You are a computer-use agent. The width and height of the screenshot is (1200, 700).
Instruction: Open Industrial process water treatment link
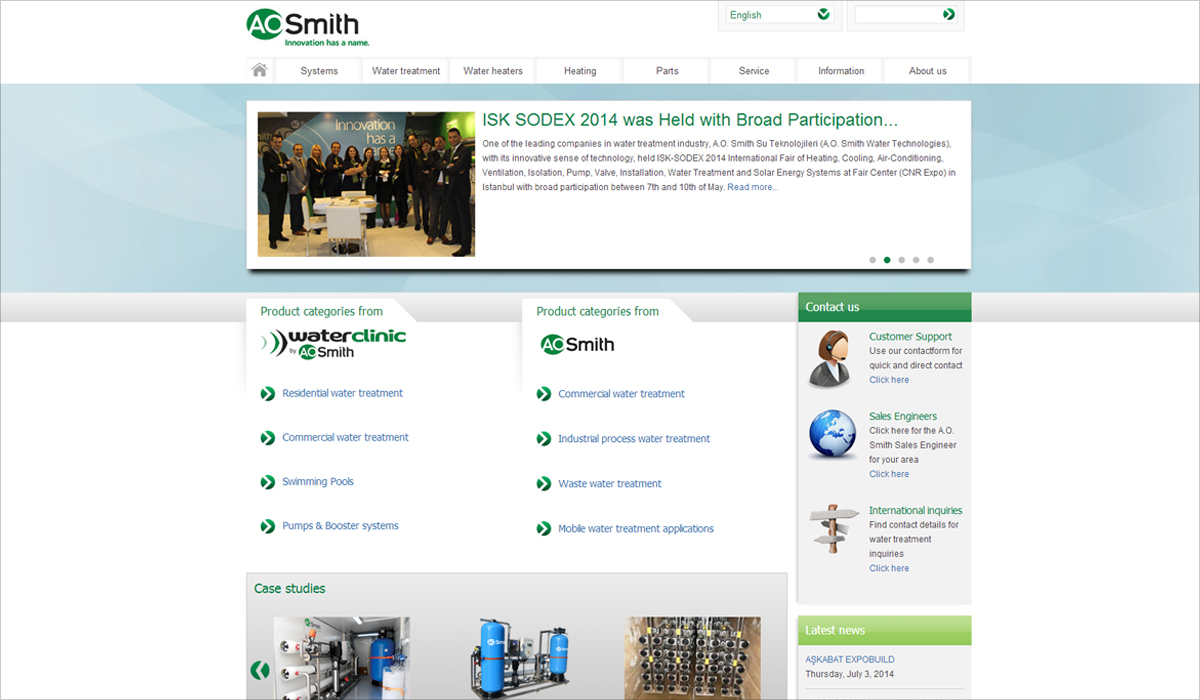tap(634, 439)
